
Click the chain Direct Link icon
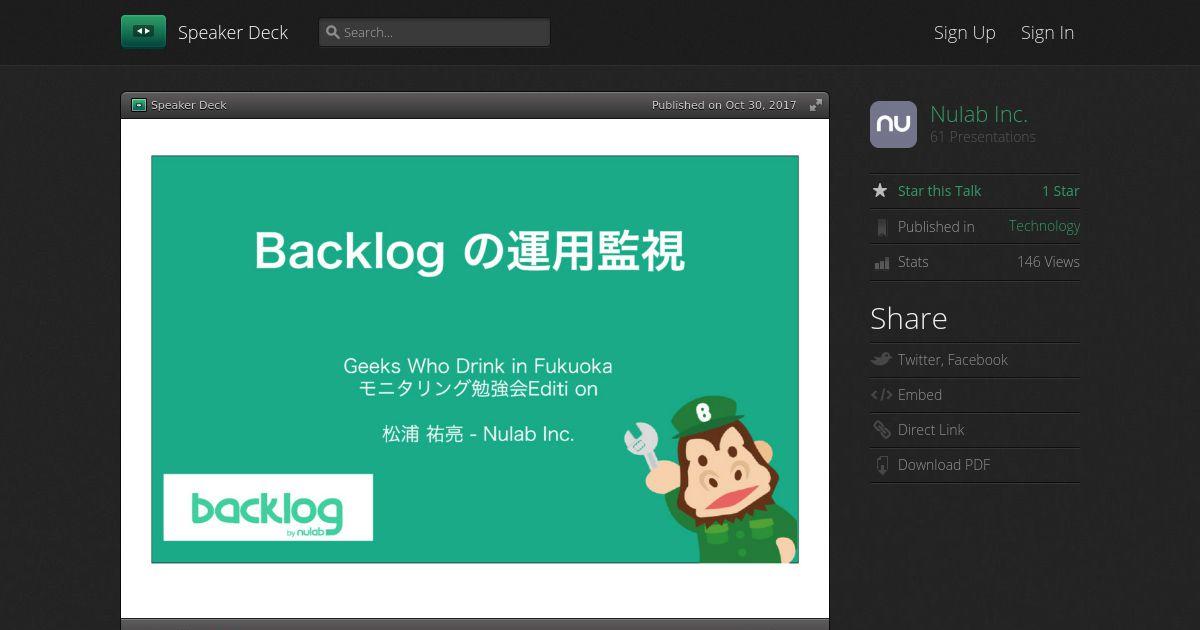pyautogui.click(x=881, y=430)
